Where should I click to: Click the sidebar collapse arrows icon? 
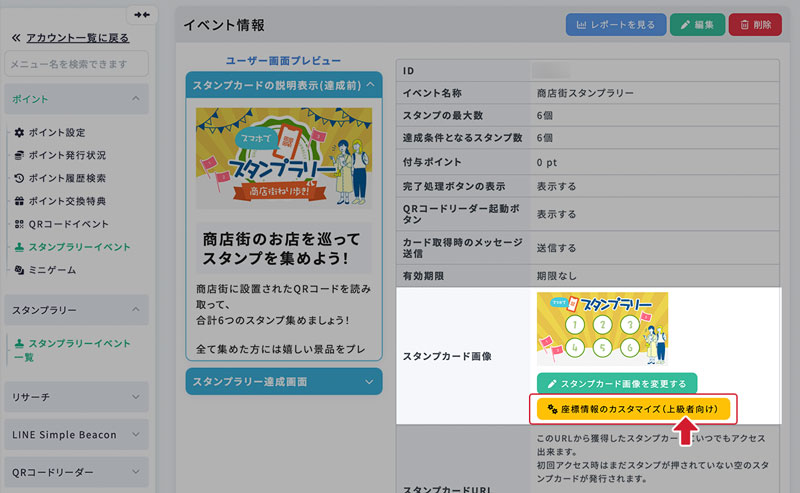click(141, 15)
